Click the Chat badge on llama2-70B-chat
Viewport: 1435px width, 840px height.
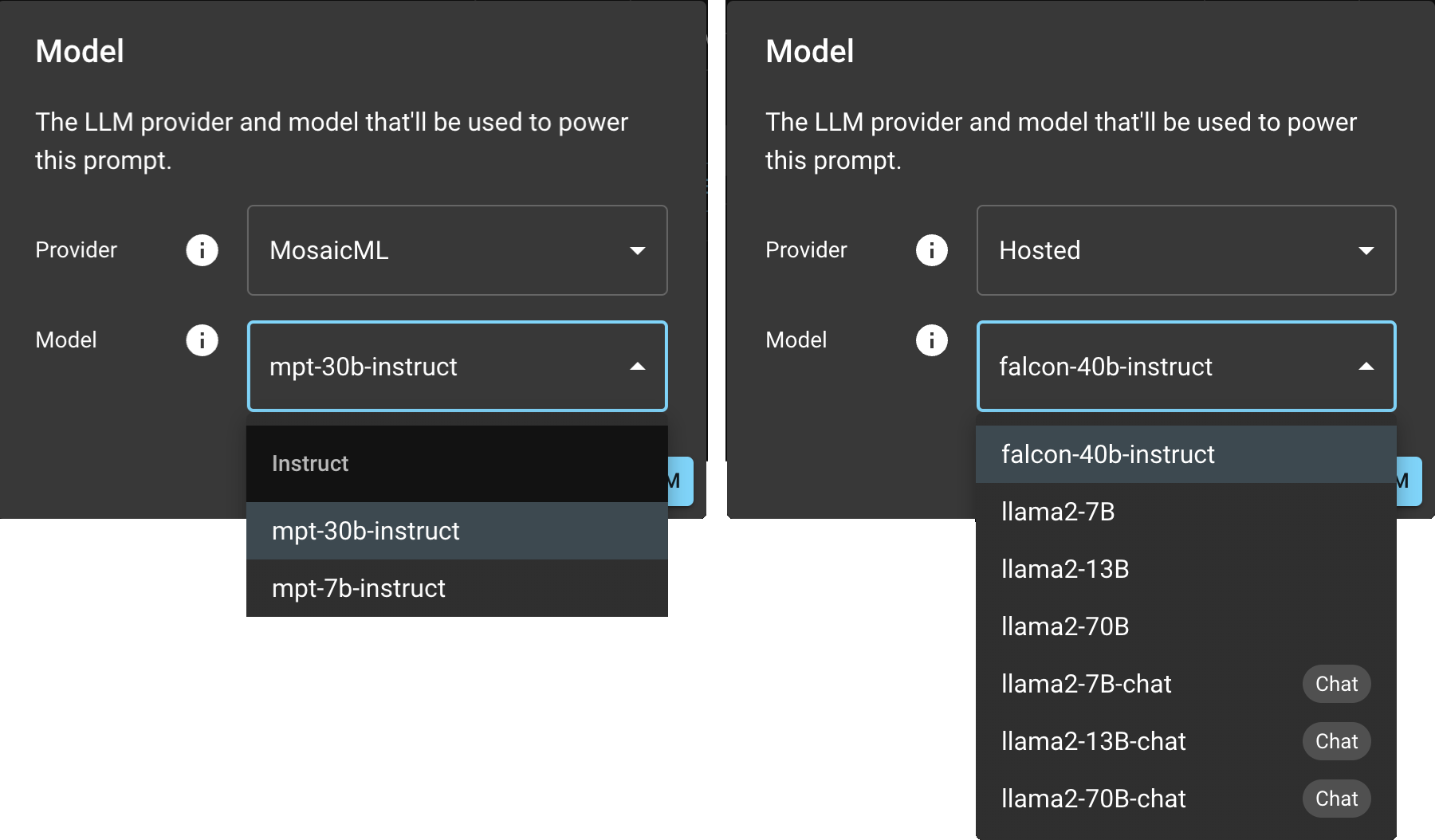[x=1336, y=799]
